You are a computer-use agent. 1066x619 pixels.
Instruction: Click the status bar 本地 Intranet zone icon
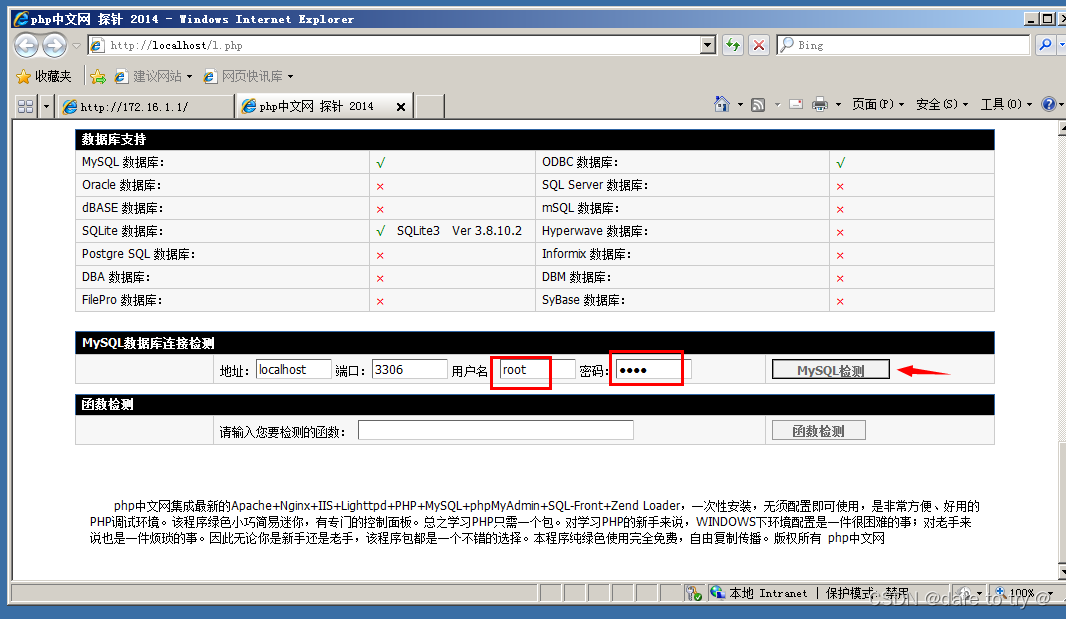[718, 592]
